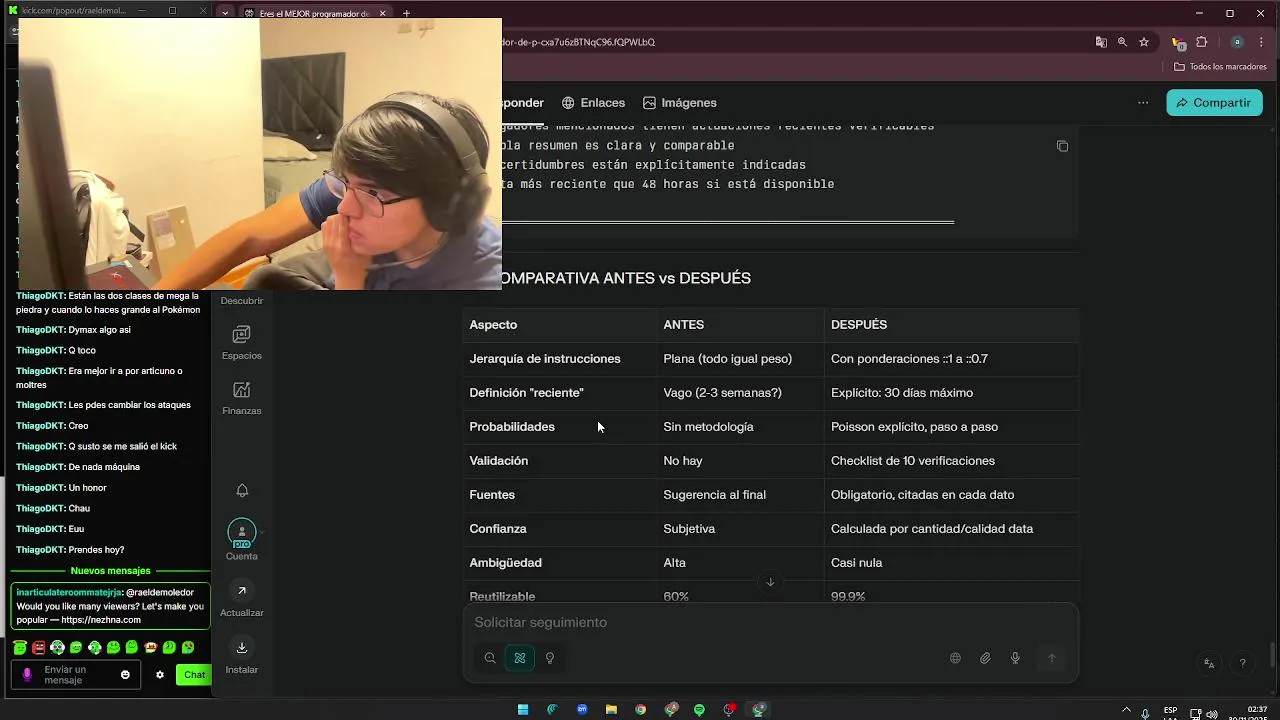Click the 'Poisson explícito, paso a paso' cell
Viewport: 1280px width, 720px height.
point(914,427)
